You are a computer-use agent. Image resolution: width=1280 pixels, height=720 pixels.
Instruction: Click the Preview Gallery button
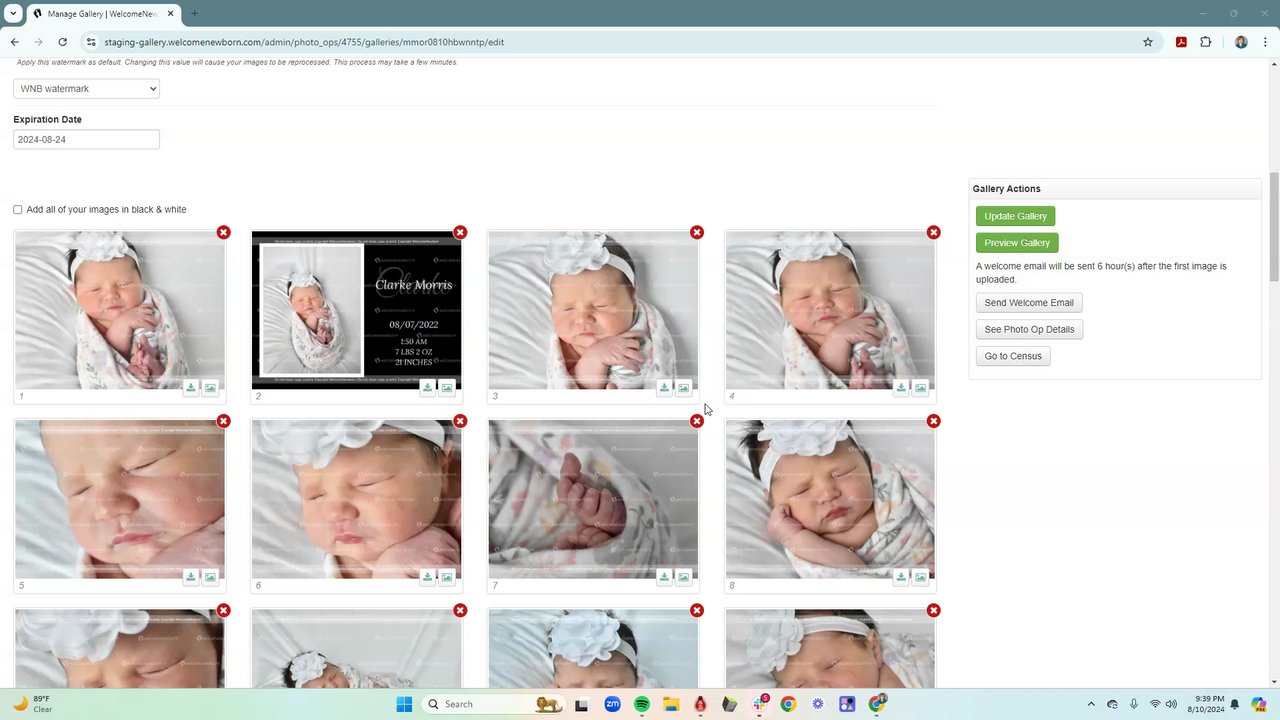[x=1017, y=243]
